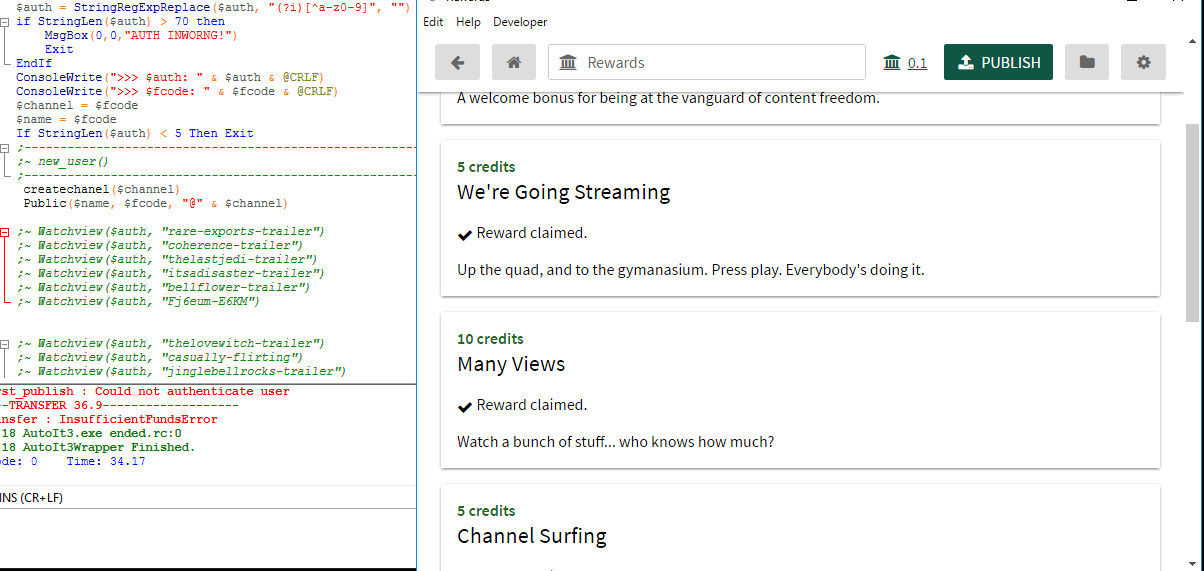Viewport: 1204px width, 571px height.
Task: Click the Watchview itsadisaster-trailer line
Action: [x=170, y=273]
